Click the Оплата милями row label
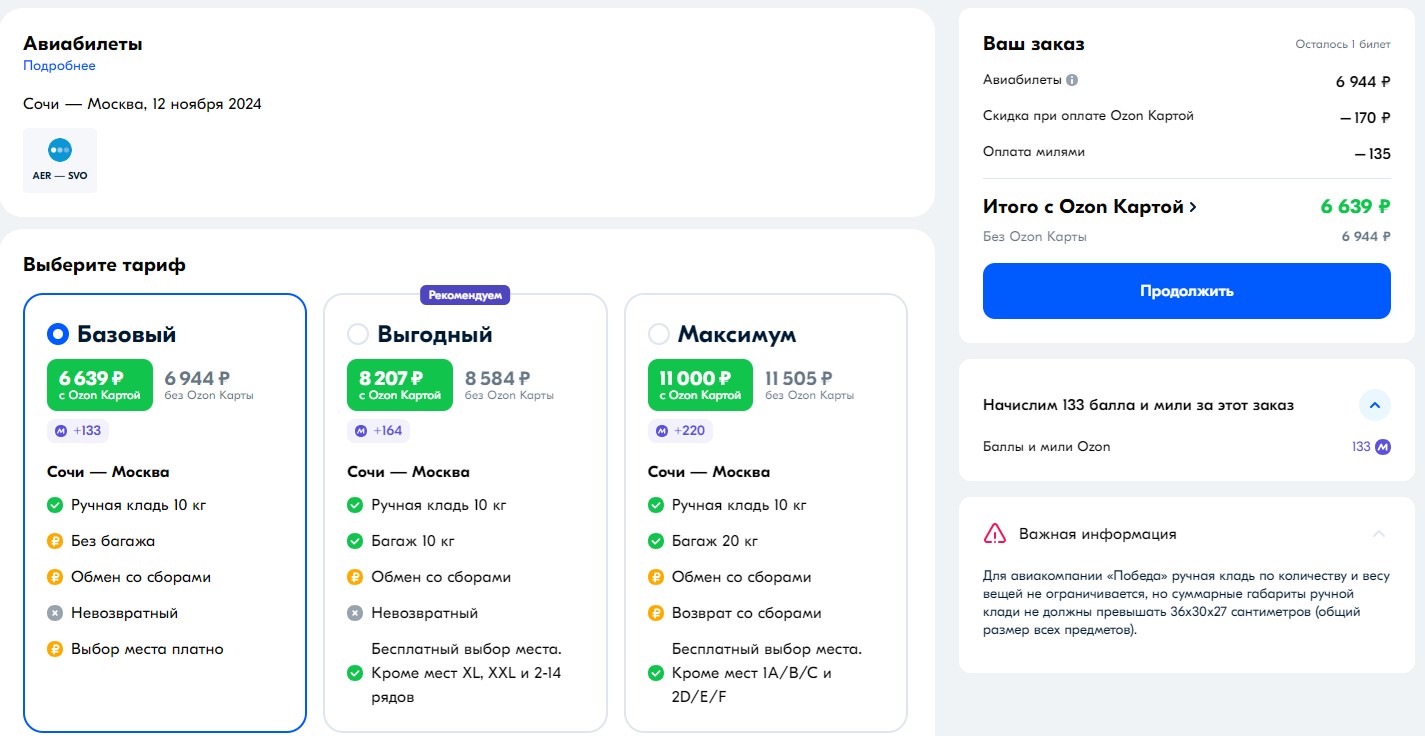This screenshot has height=736, width=1425. tap(1034, 152)
